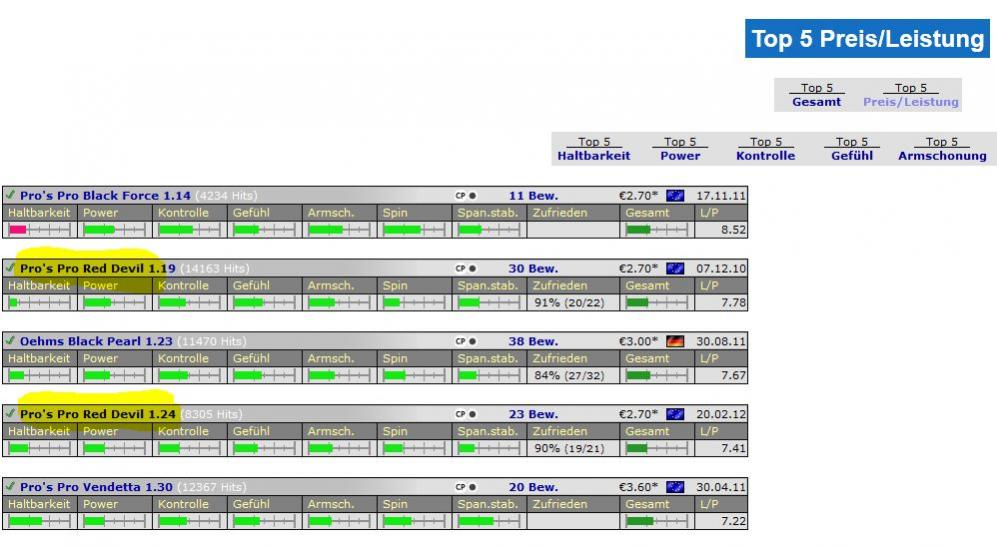
Task: Click the EU flag icon for Red Devil 1.24
Action: tap(675, 414)
